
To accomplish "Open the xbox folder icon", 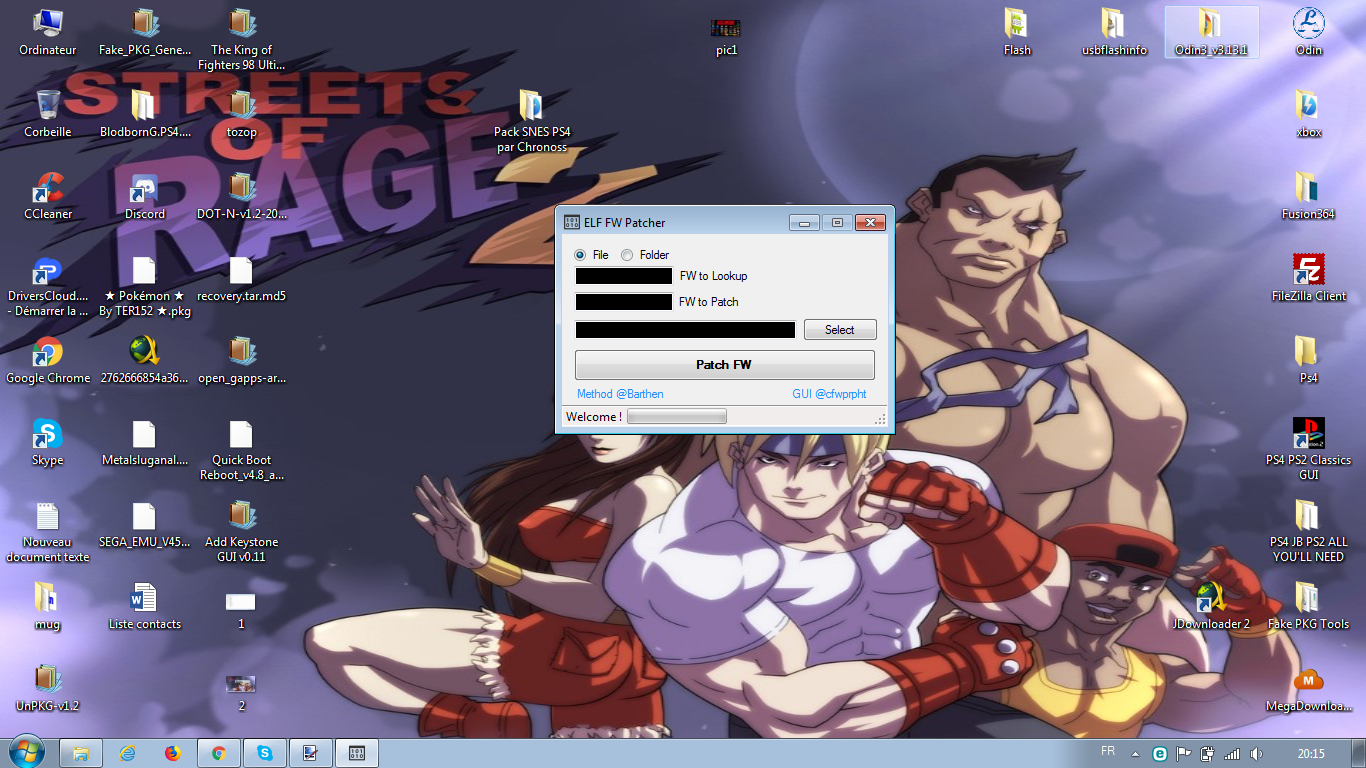I will pyautogui.click(x=1308, y=113).
